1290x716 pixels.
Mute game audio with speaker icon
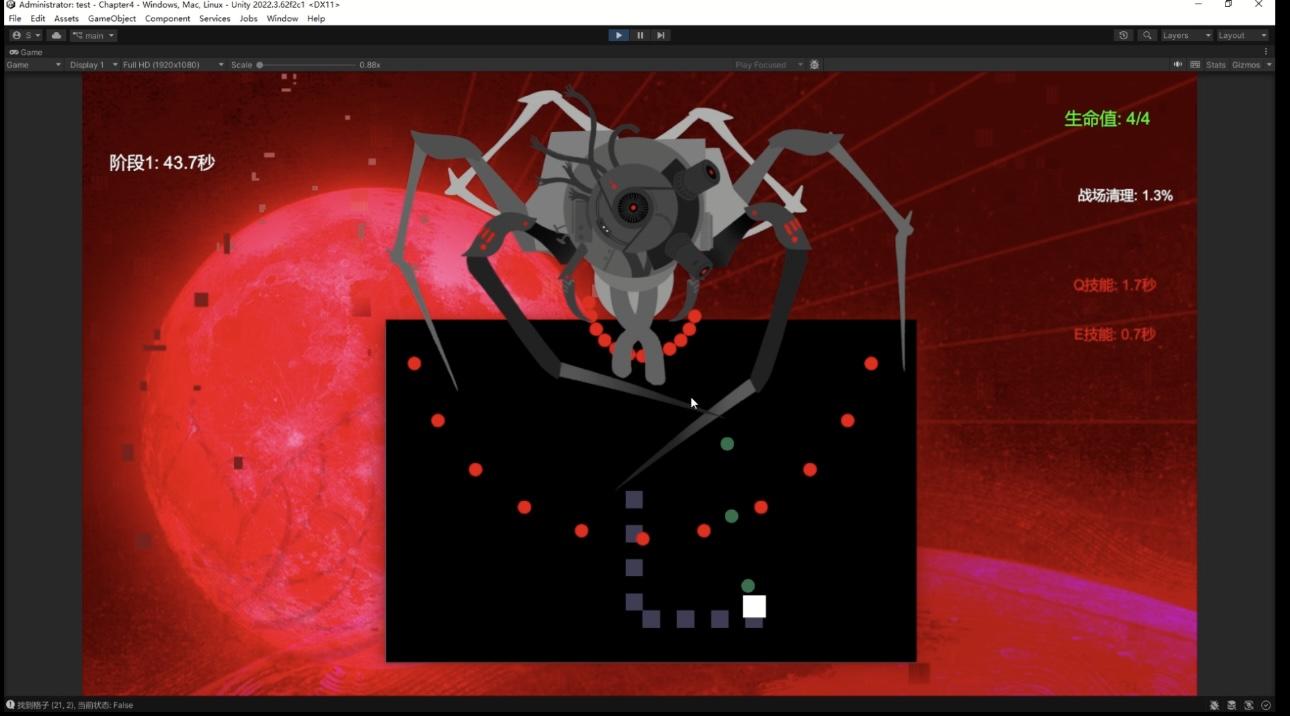[1177, 65]
